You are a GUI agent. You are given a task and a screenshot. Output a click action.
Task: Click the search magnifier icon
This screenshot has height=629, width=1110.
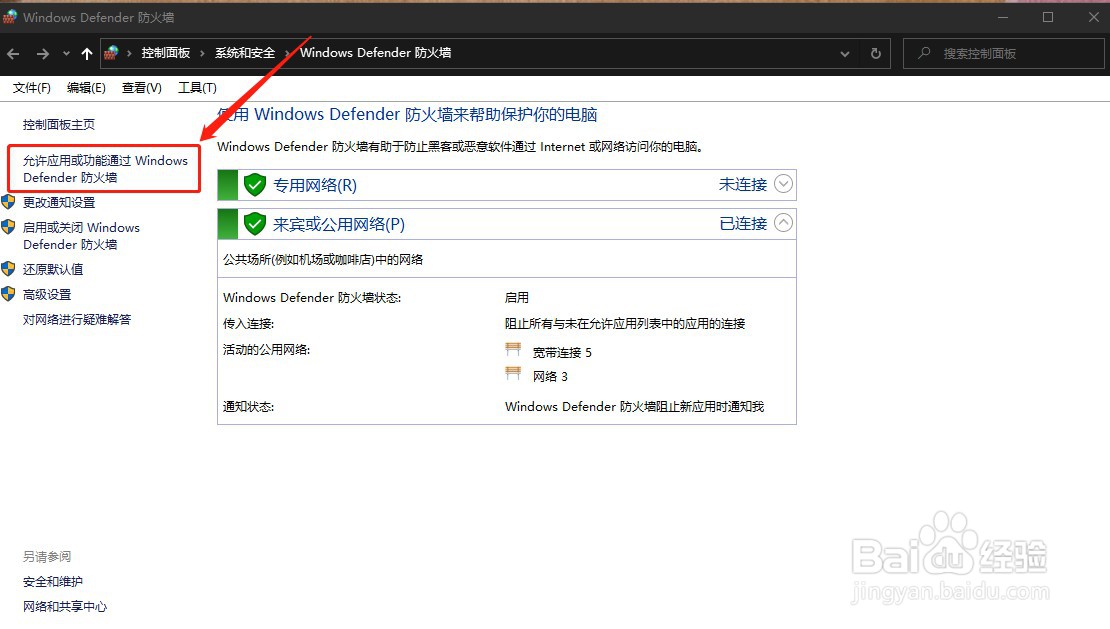(924, 53)
